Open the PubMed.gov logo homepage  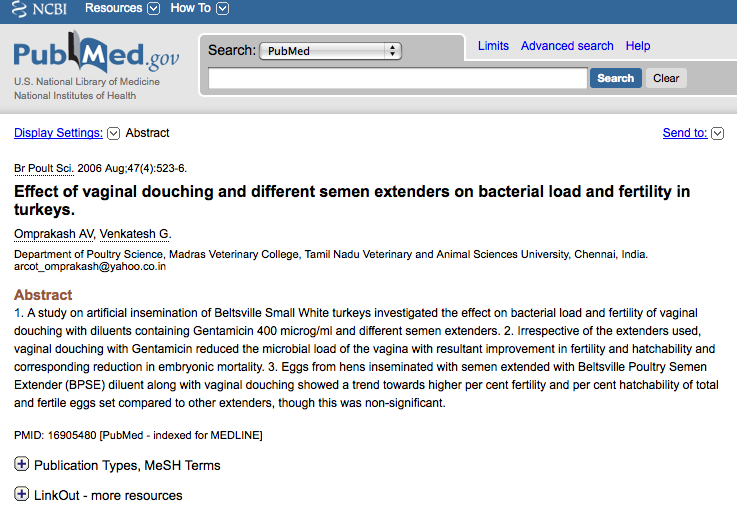click(96, 53)
